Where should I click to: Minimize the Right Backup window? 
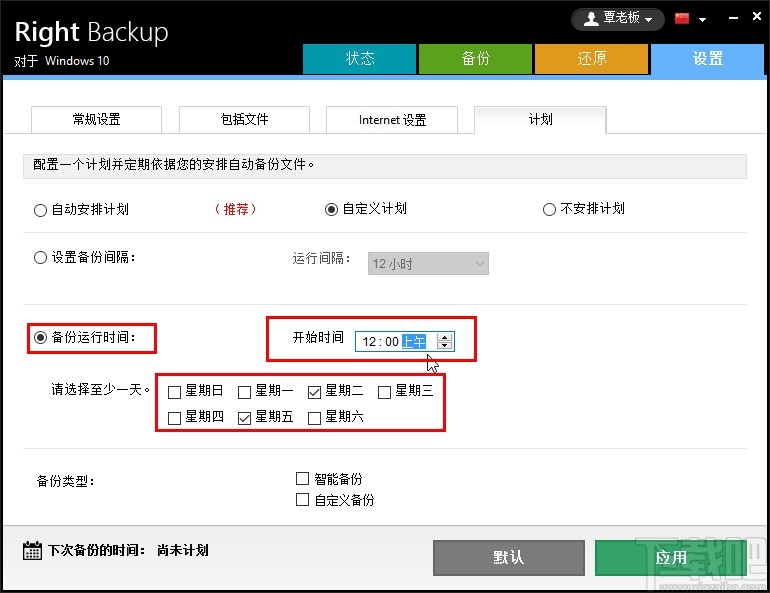click(733, 18)
